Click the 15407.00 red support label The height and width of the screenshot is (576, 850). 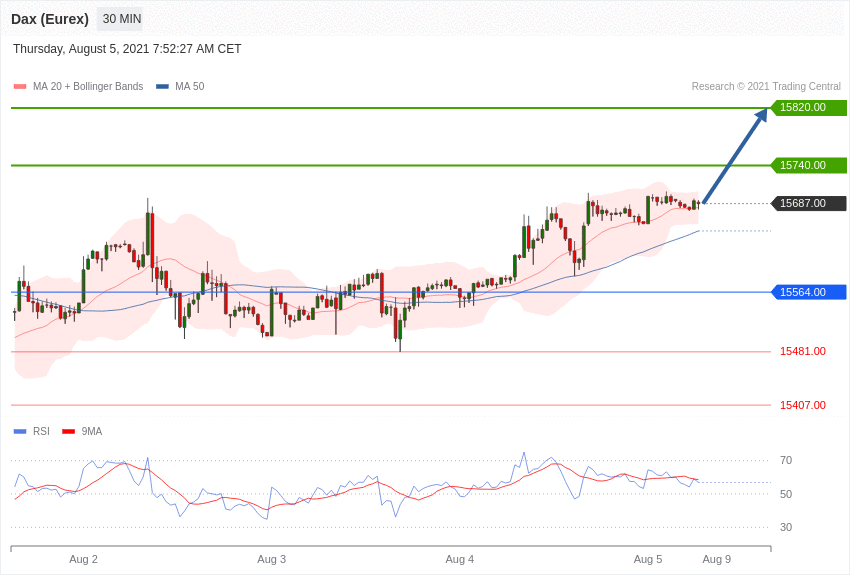803,405
